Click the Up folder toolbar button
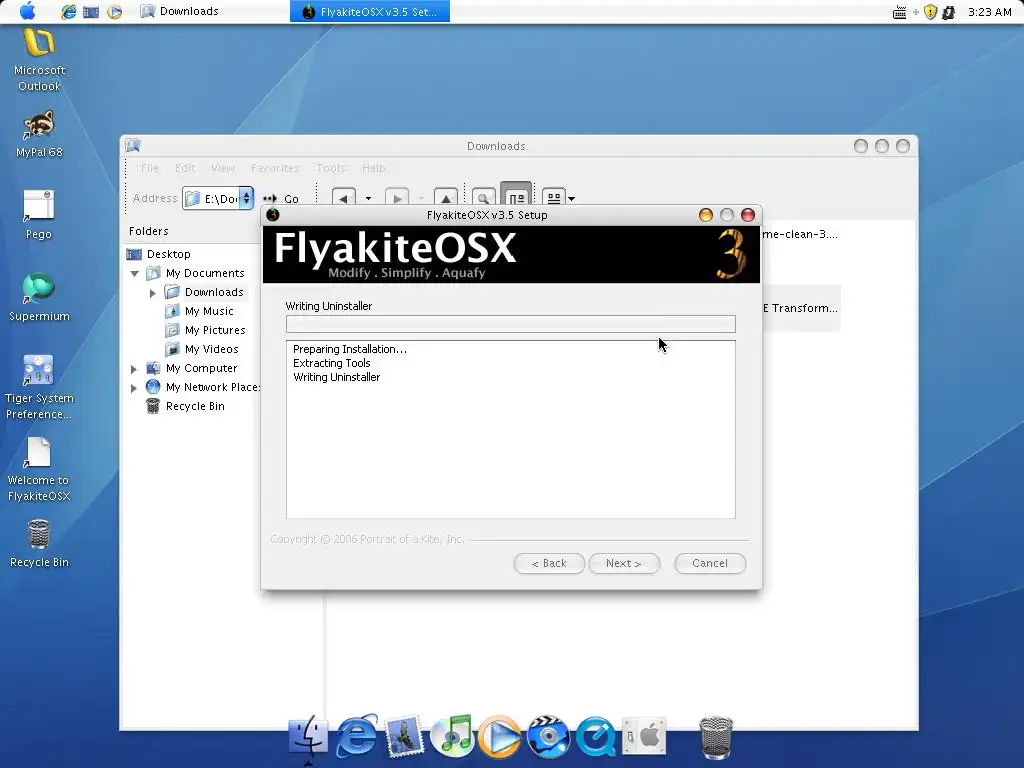The height and width of the screenshot is (768, 1024). [x=445, y=198]
